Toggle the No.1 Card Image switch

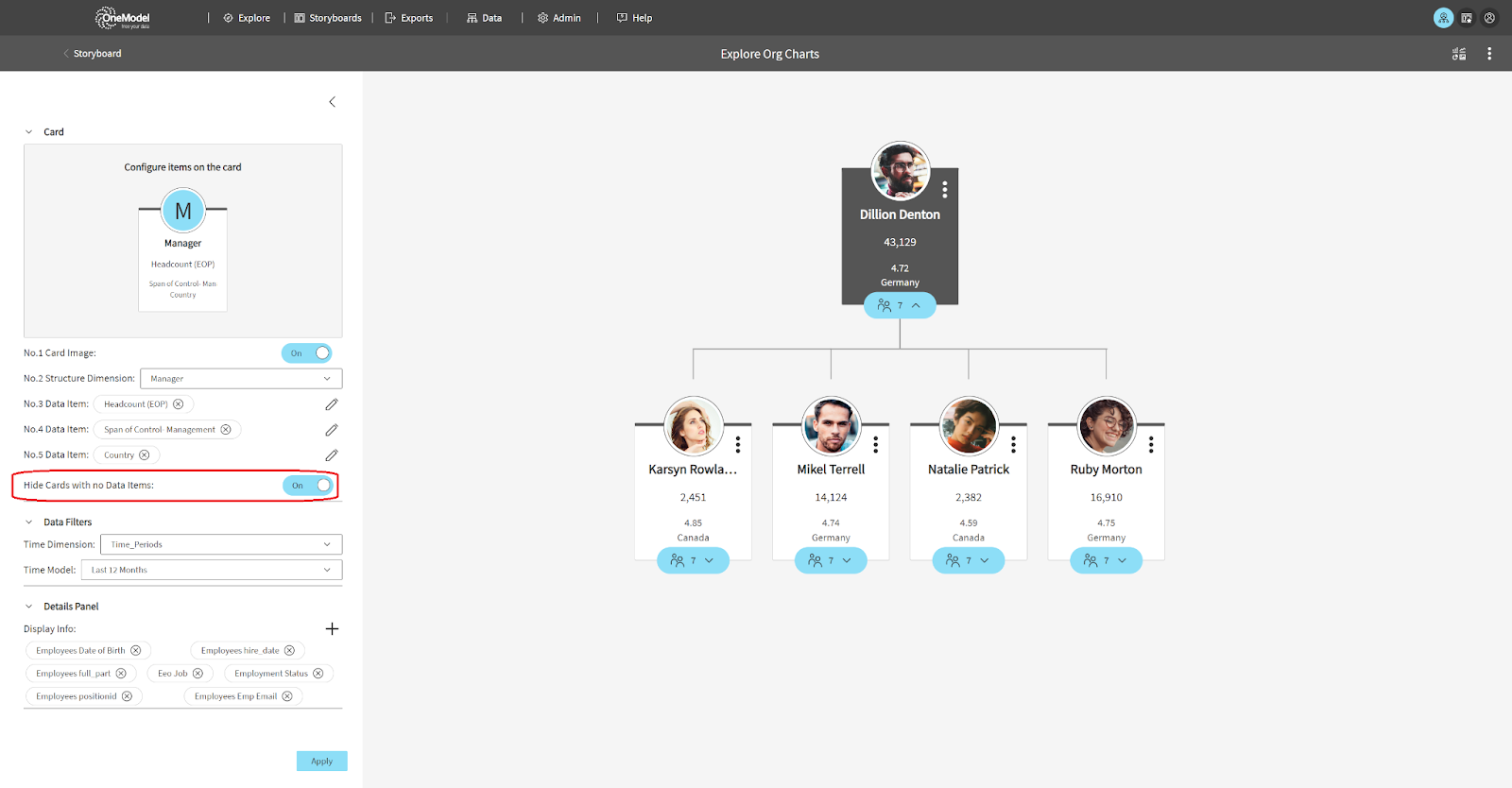point(307,353)
